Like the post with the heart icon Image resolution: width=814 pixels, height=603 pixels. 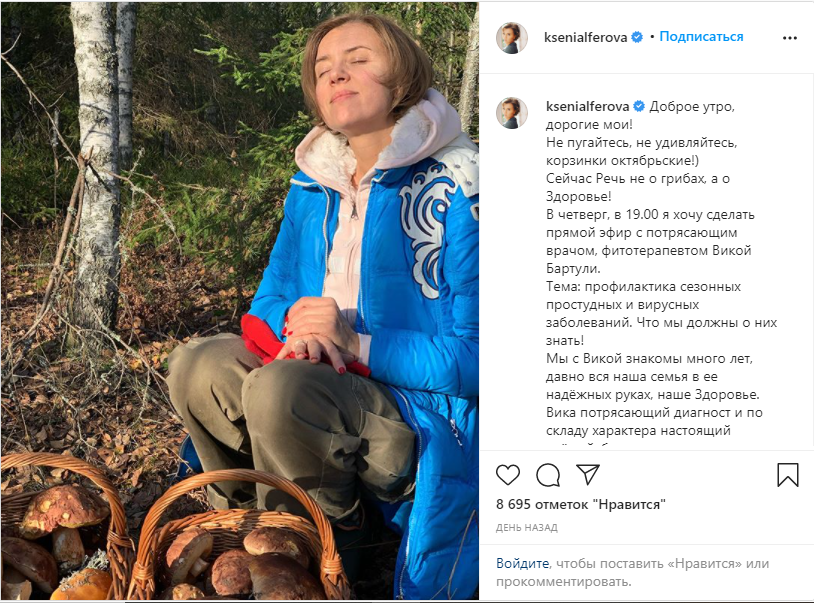click(x=508, y=474)
